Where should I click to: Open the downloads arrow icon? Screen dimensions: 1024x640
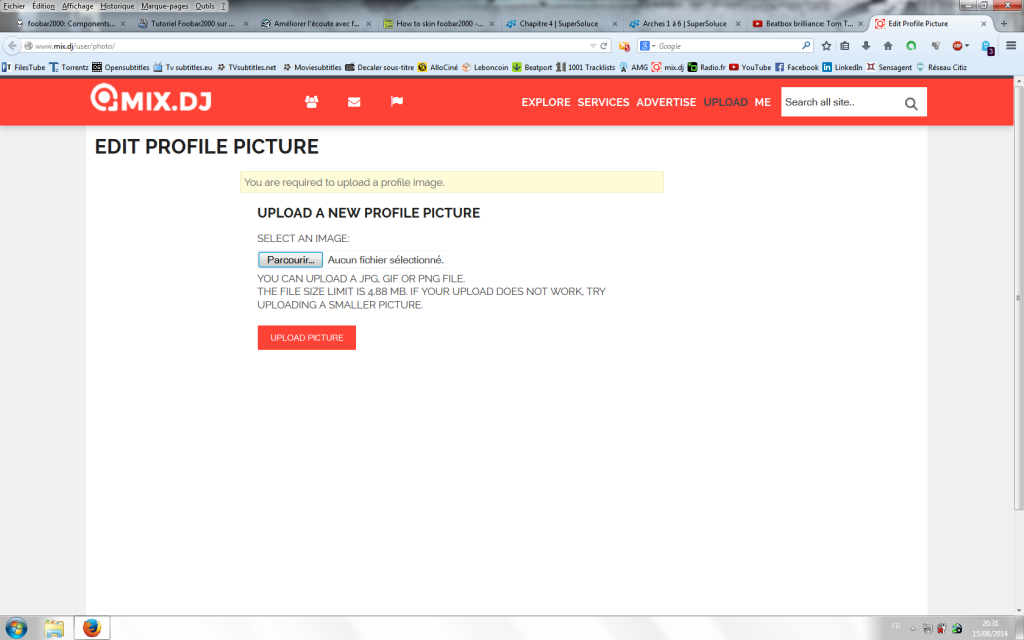coord(866,46)
